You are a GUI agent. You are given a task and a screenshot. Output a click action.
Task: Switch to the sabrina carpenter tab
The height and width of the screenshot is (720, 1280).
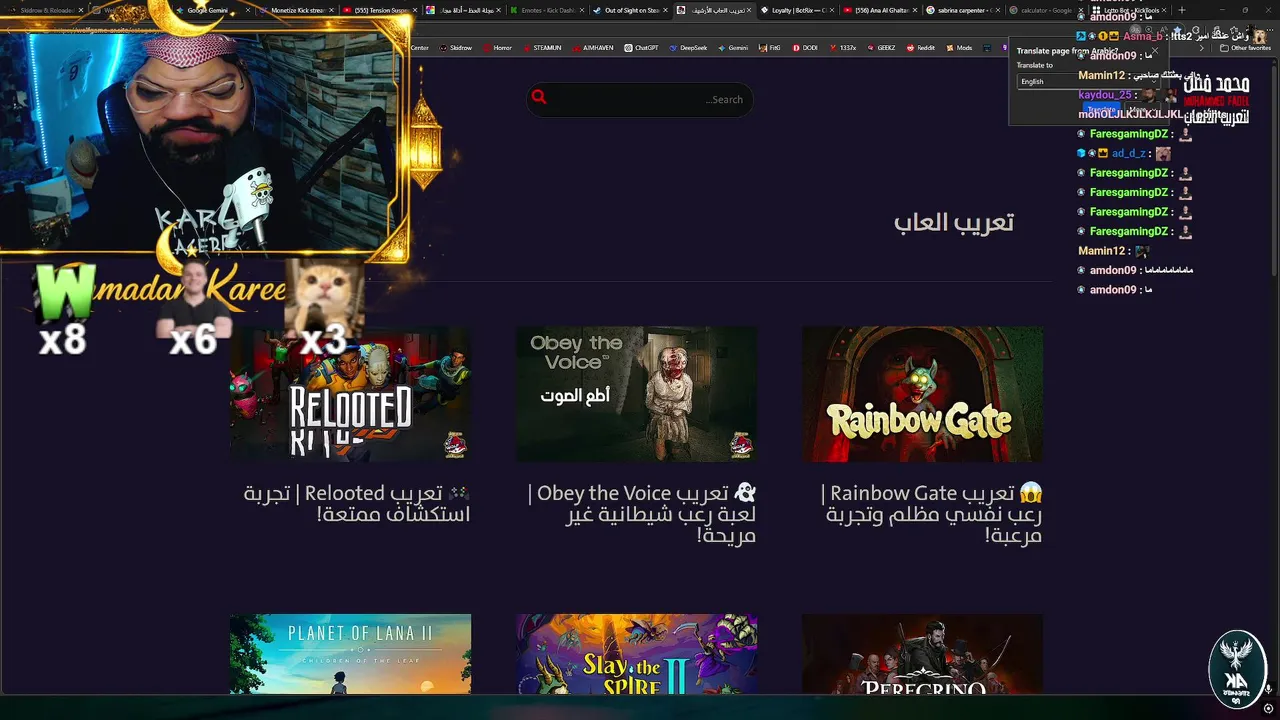963,10
